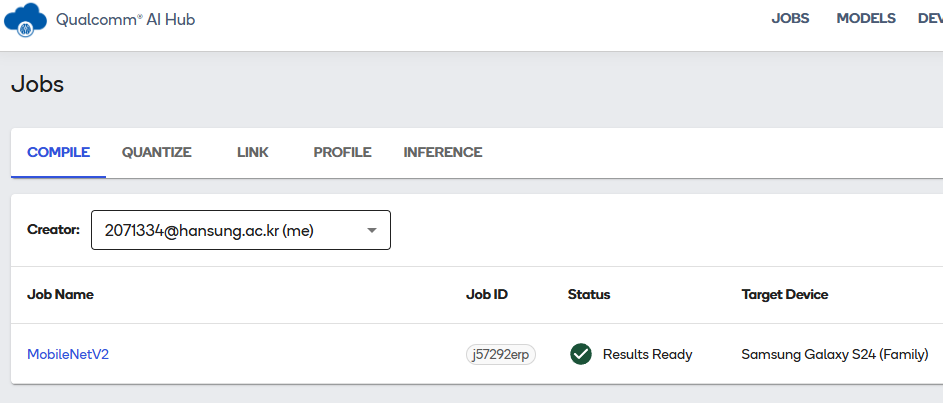Open the JOBS navigation menu item
Screen dimensions: 943x403
coord(790,19)
